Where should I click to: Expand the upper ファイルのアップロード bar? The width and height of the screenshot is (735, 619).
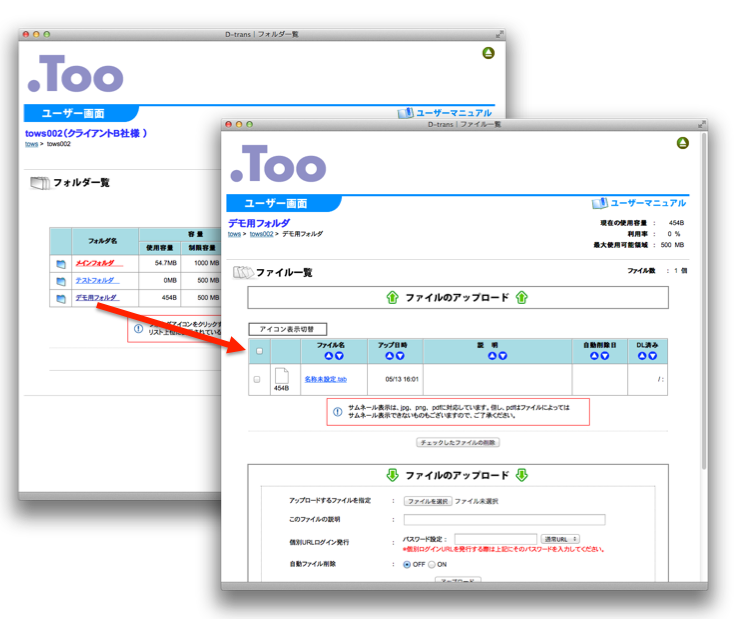click(x=457, y=298)
